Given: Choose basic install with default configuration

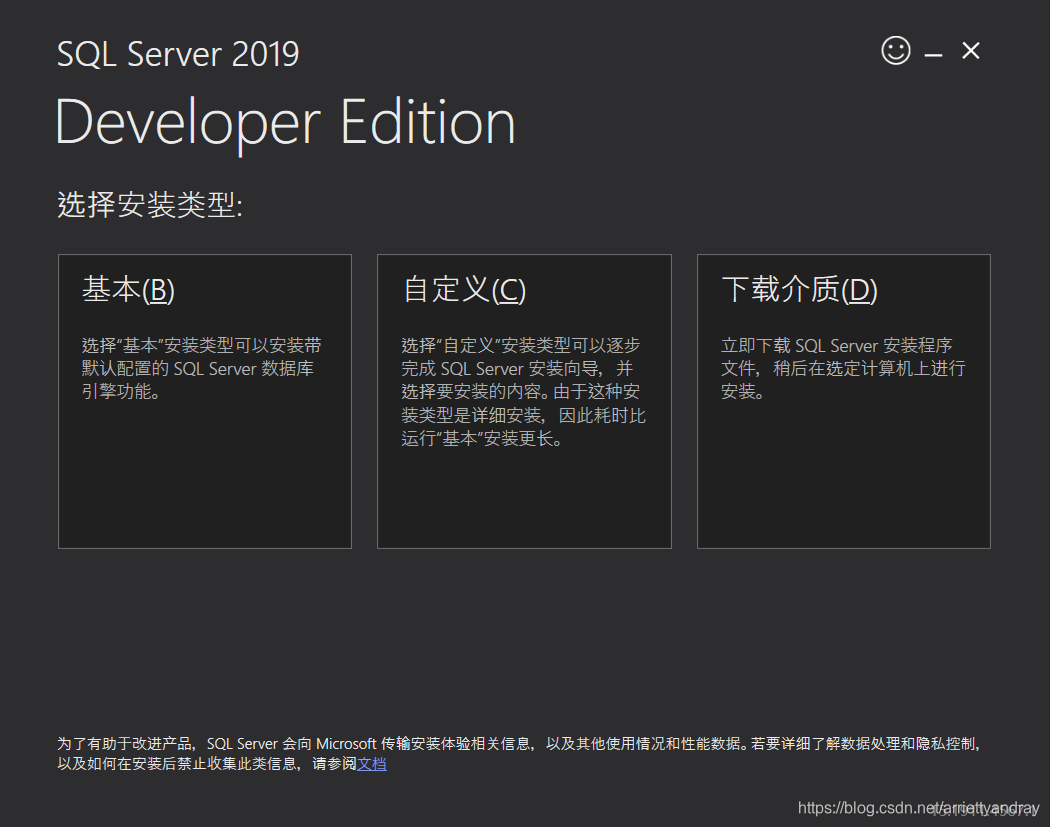Looking at the screenshot, I should tap(204, 400).
